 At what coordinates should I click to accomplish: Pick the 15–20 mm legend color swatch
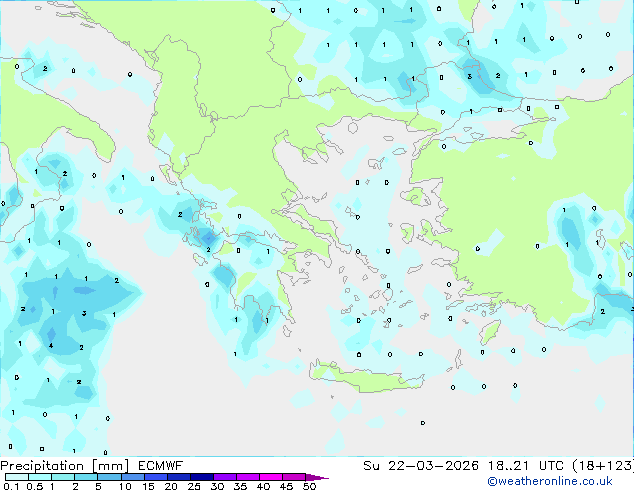pos(155,477)
